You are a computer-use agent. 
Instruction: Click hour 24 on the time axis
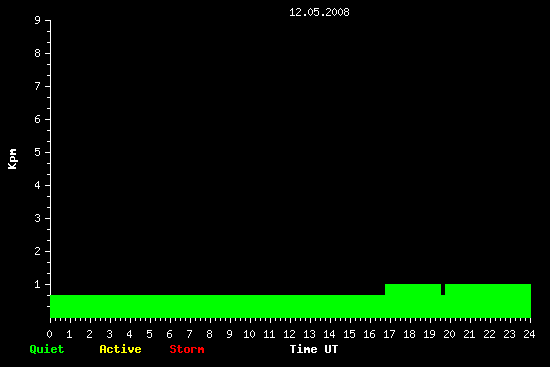pos(529,334)
